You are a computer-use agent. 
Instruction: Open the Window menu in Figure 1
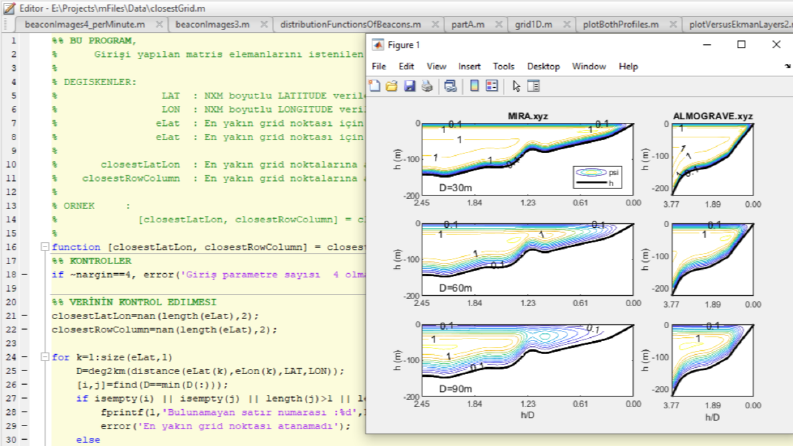pos(589,66)
